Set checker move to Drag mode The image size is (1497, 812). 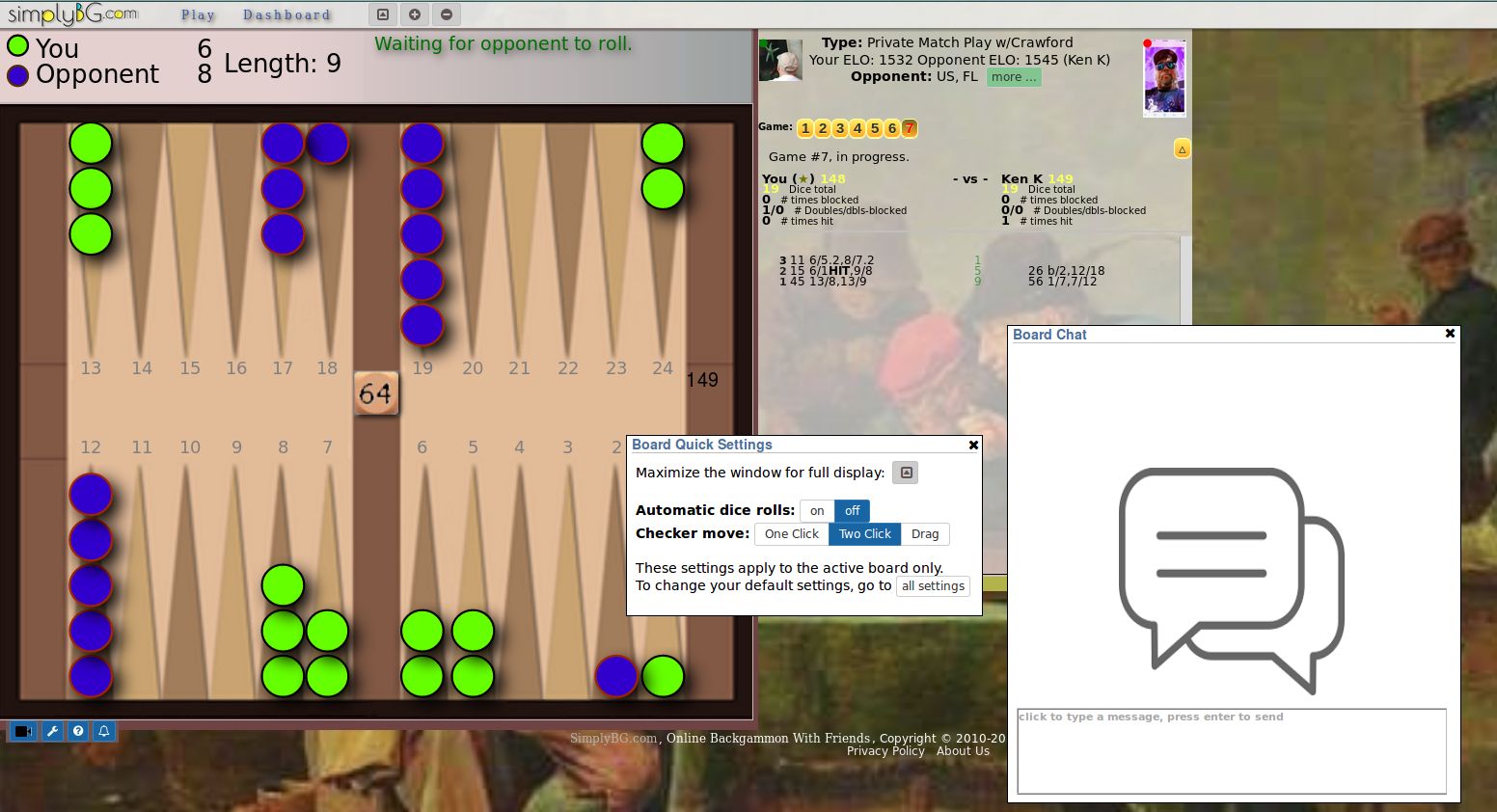(x=924, y=533)
